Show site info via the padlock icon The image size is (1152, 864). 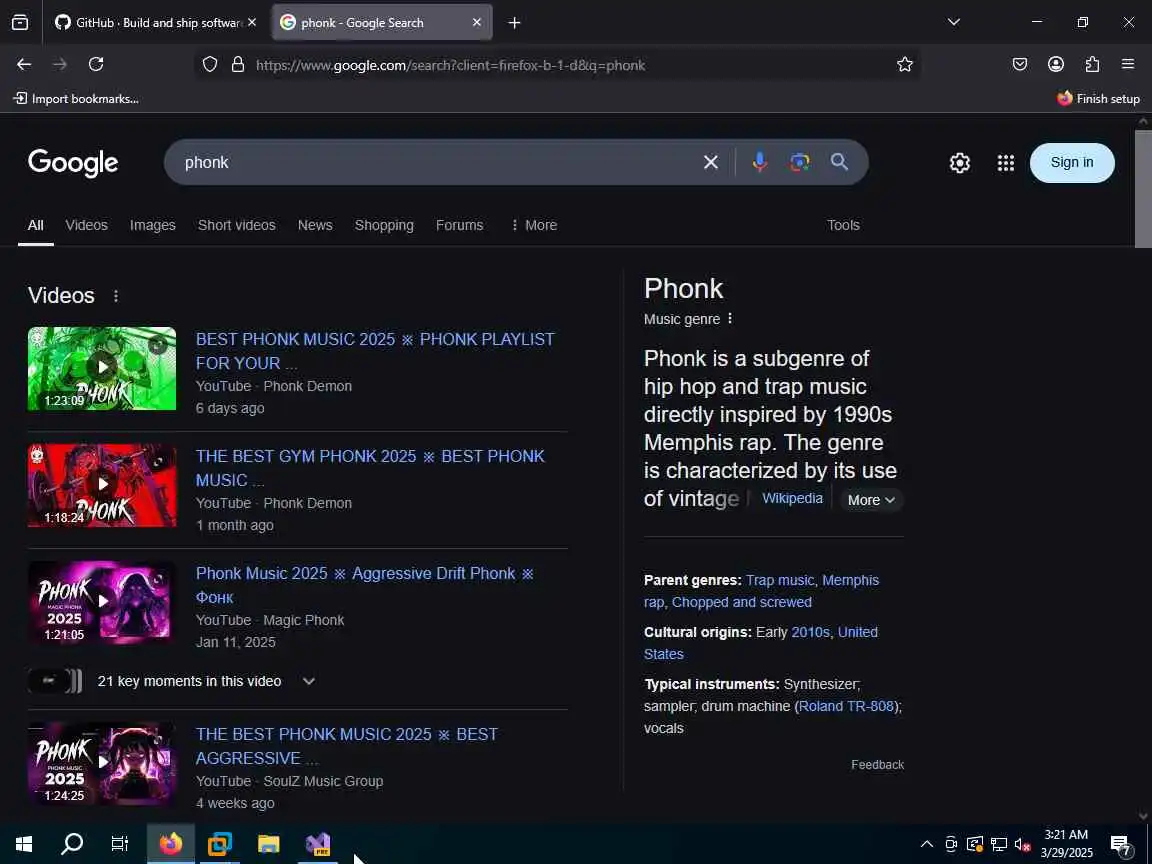coord(238,65)
